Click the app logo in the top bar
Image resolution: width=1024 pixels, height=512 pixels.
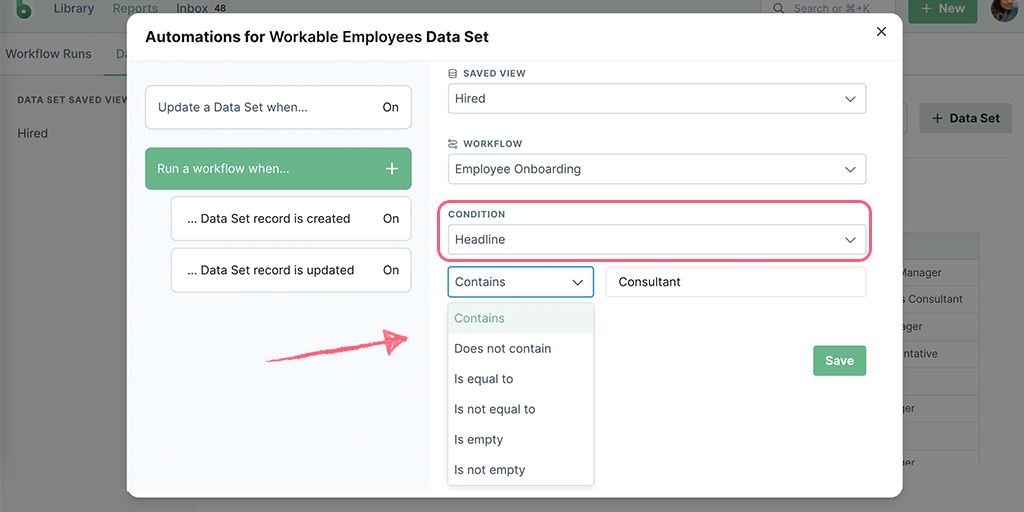tap(23, 9)
